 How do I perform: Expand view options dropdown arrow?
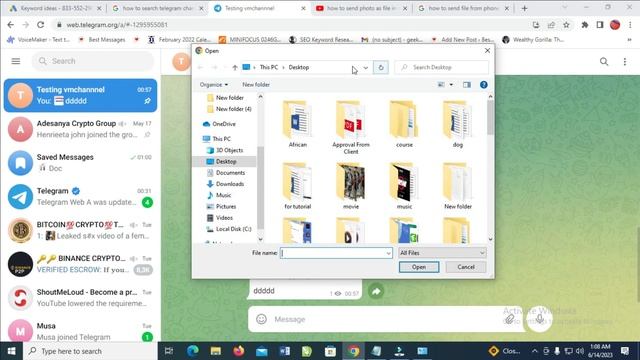click(x=451, y=84)
